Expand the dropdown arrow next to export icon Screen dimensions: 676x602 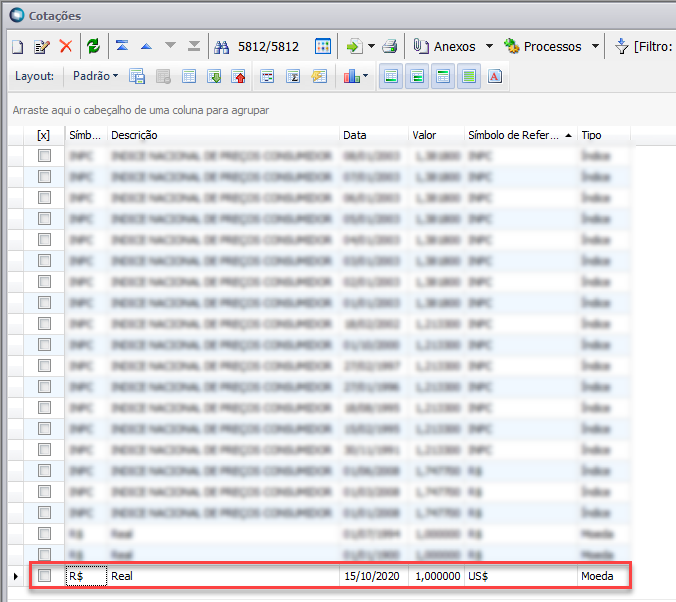click(x=371, y=46)
